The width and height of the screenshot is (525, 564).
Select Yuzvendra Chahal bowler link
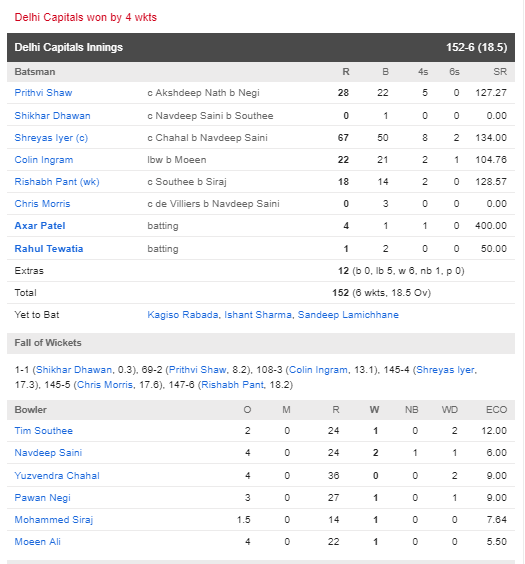[57, 476]
